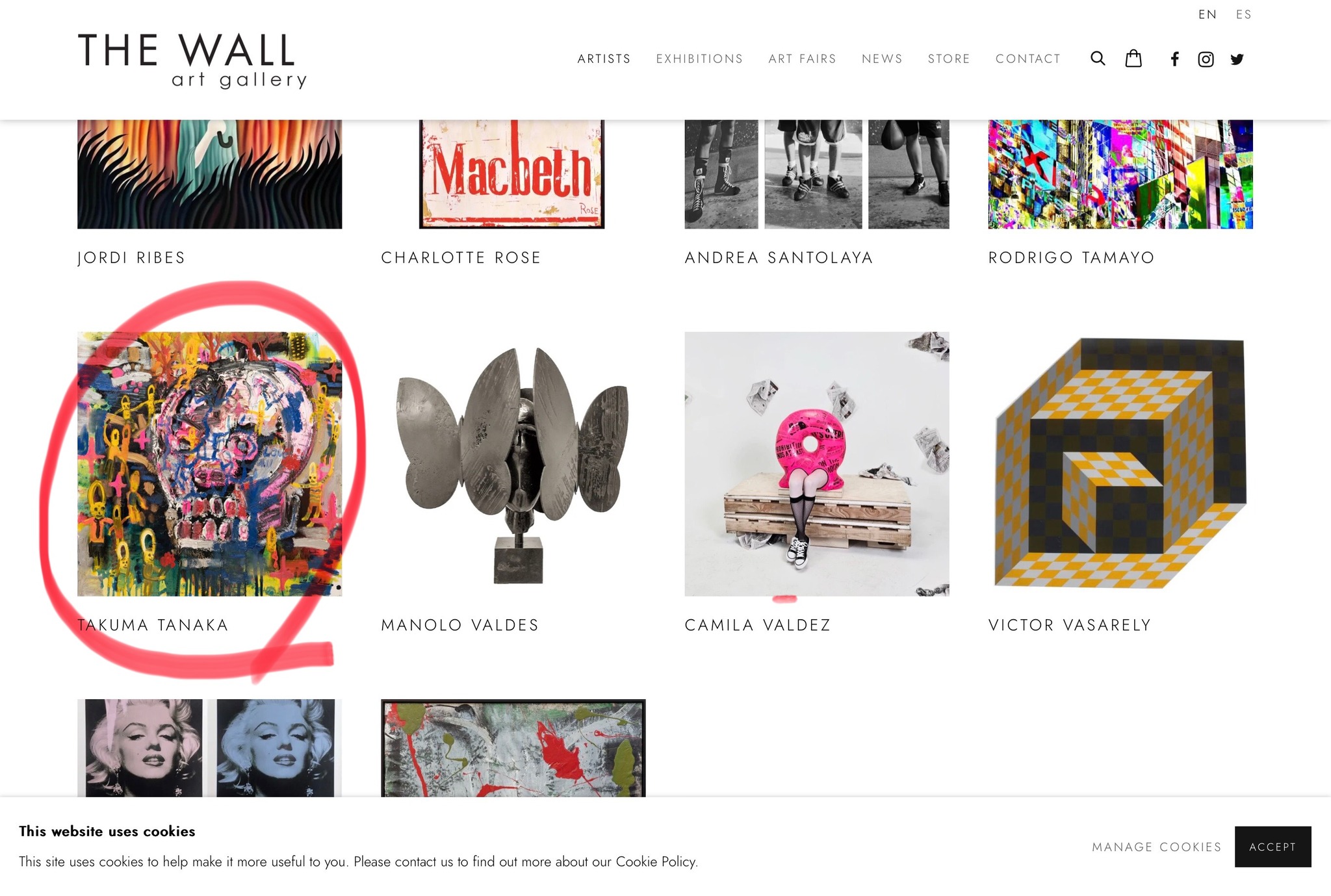Open Takuma Tanaka artist name link
Screen dimensions: 1331x896
coord(153,625)
